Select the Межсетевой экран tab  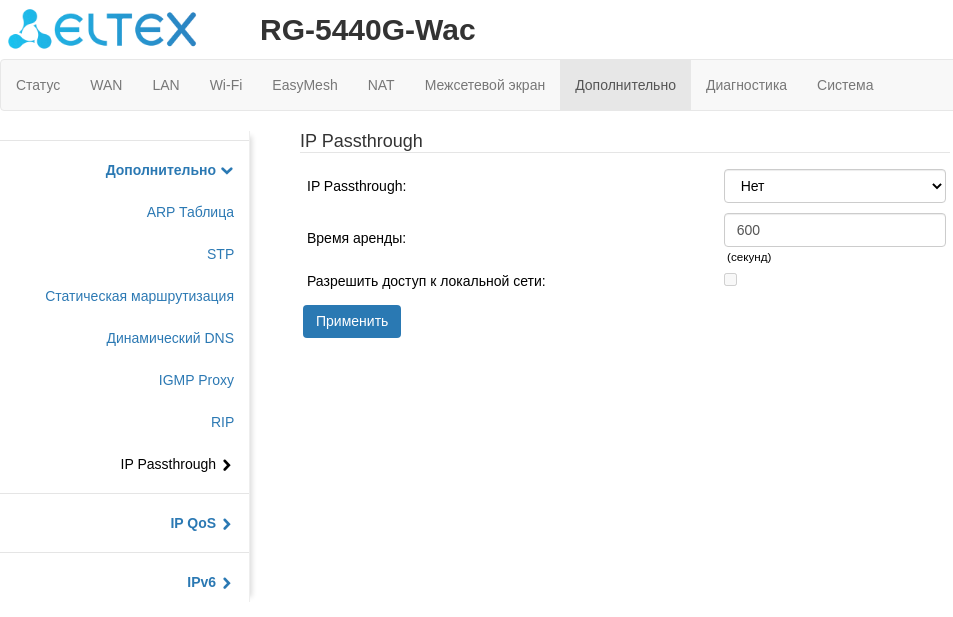(x=485, y=85)
